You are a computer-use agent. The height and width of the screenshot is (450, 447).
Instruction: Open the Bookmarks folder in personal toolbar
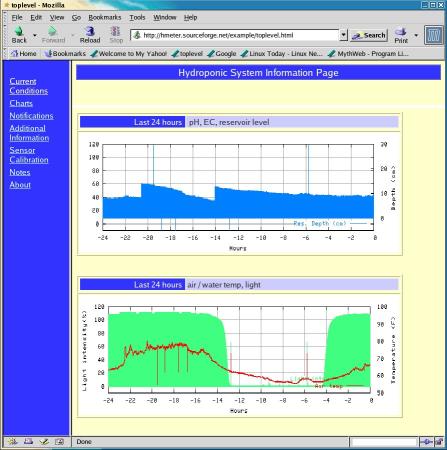pos(65,54)
